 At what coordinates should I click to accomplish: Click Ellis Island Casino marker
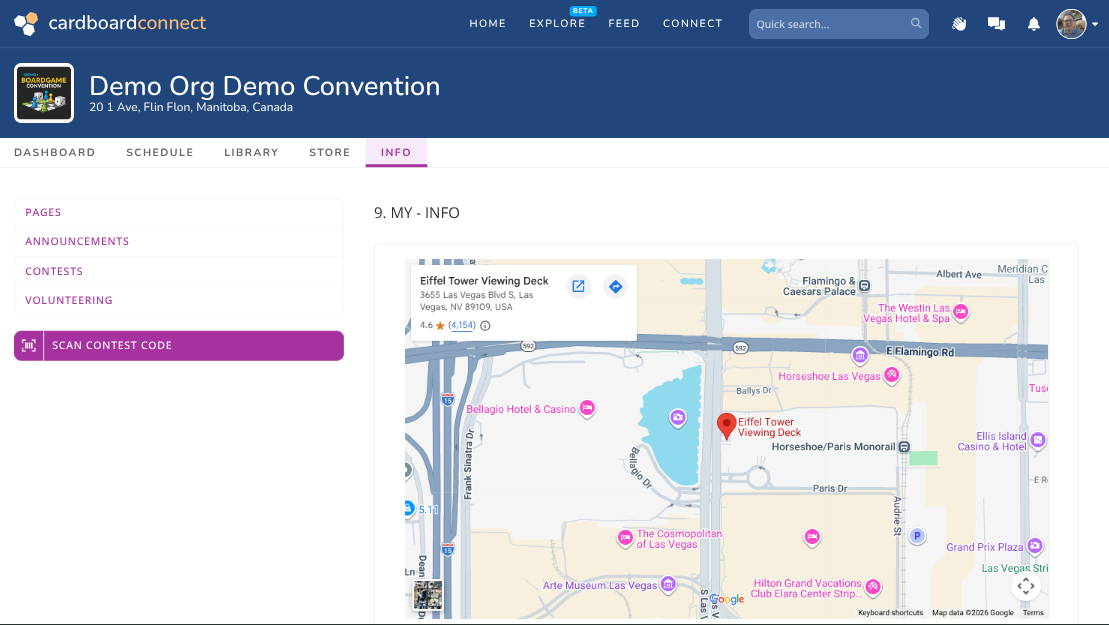click(x=1038, y=440)
